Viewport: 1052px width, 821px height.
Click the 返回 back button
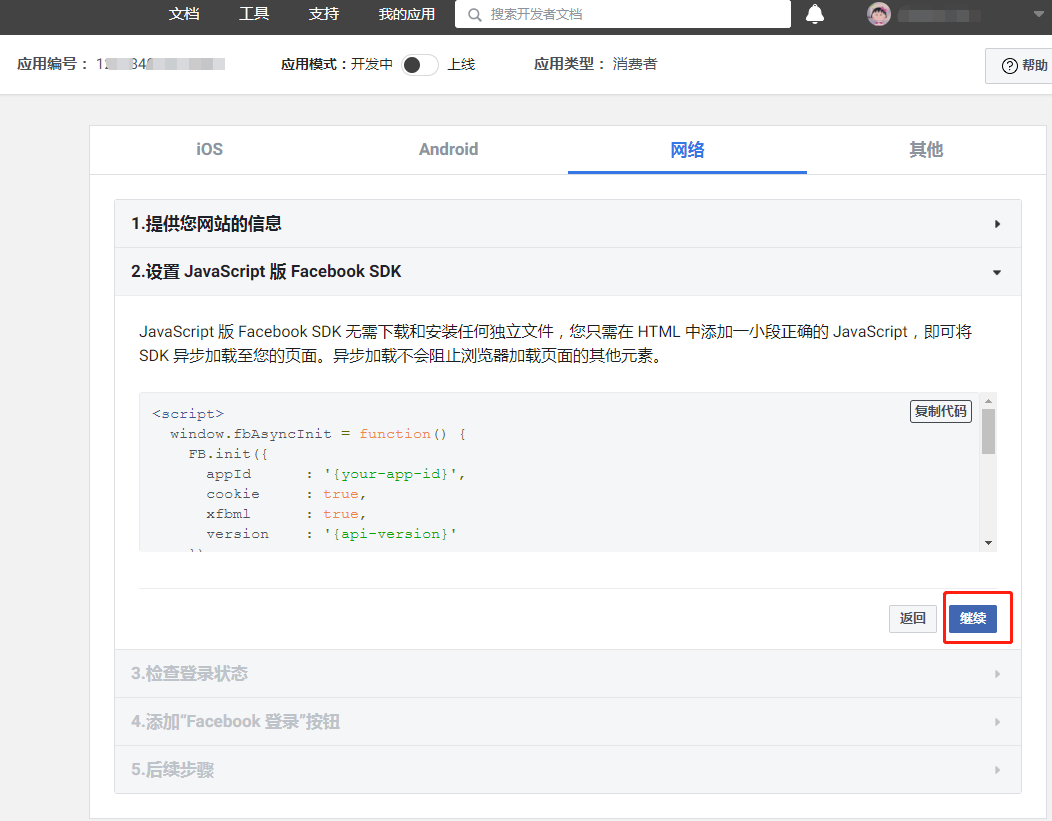pos(912,618)
